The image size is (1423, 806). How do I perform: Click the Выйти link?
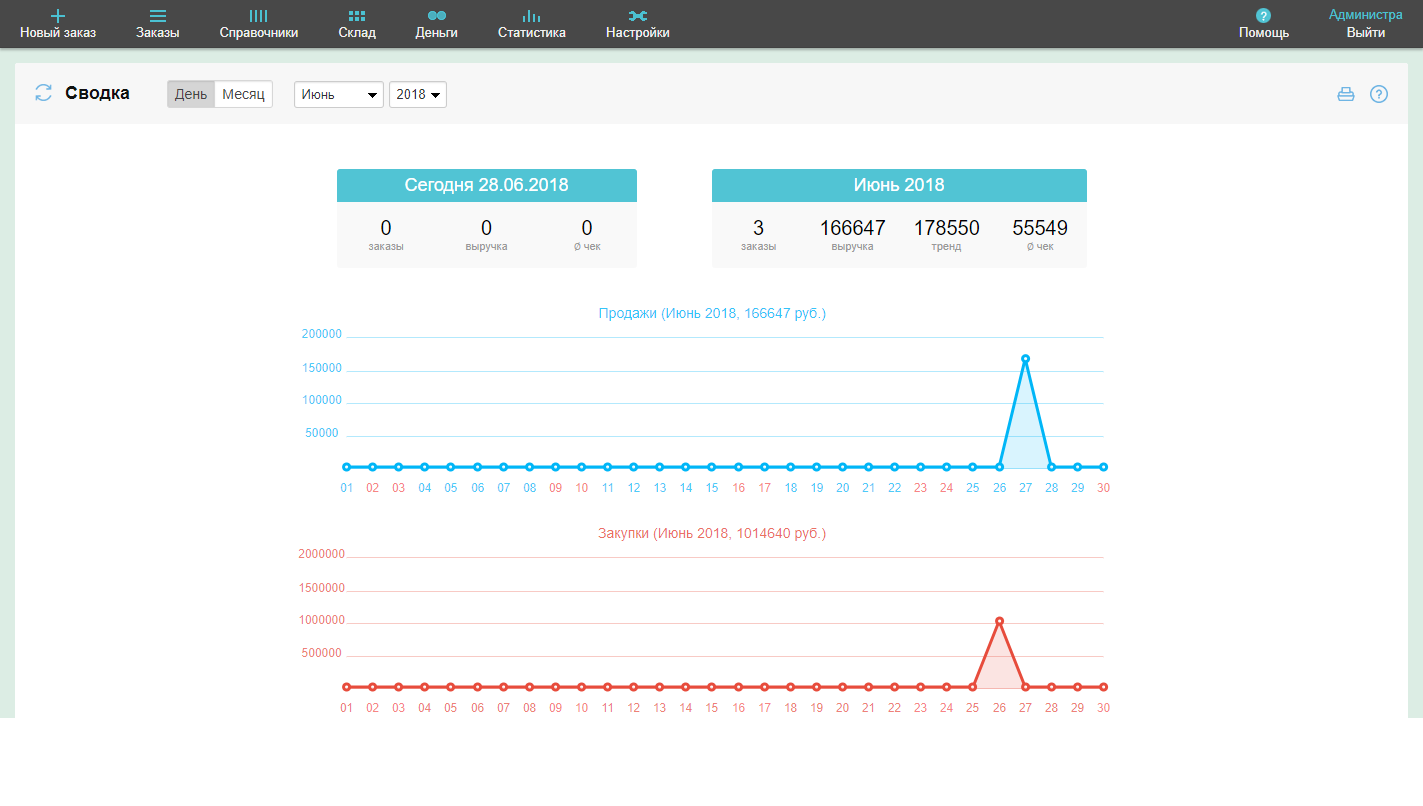tap(1366, 32)
